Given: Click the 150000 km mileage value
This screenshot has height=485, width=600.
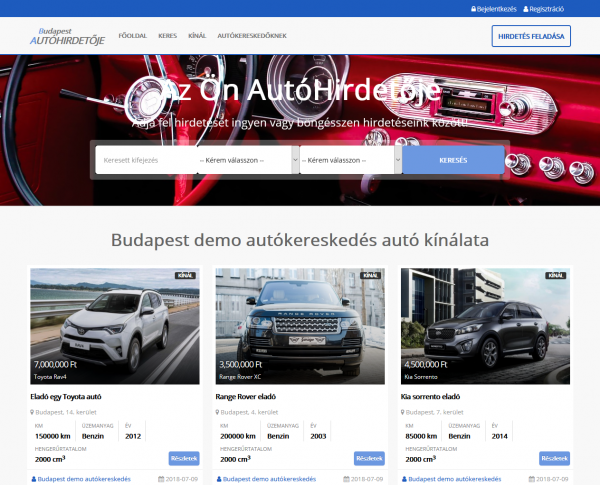Looking at the screenshot, I should click(53, 436).
